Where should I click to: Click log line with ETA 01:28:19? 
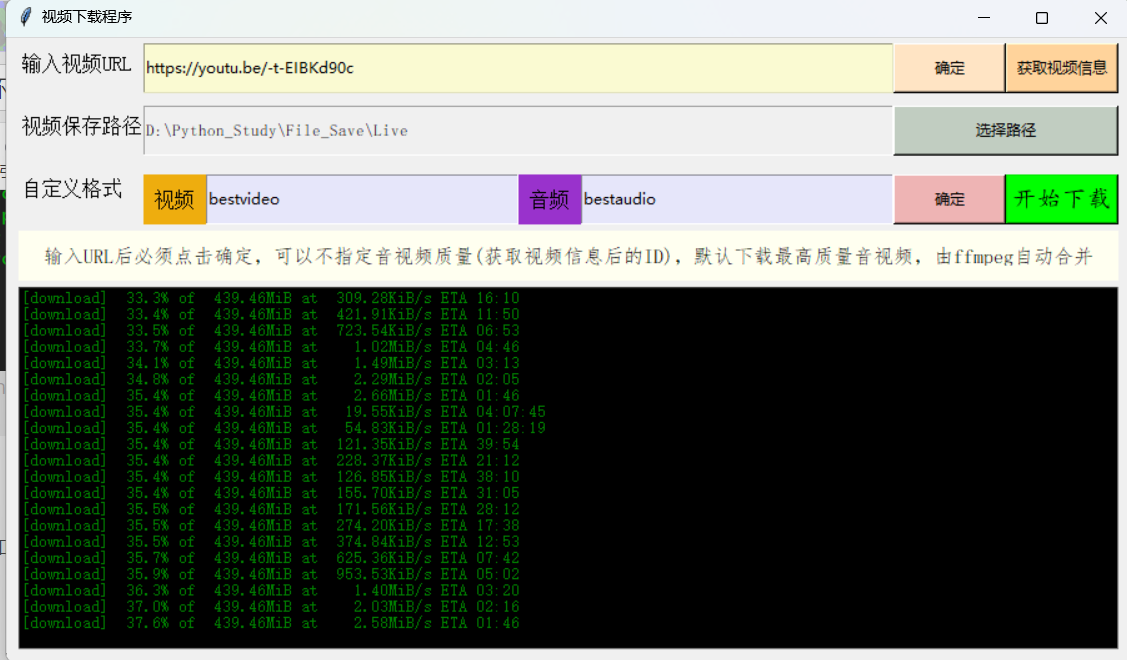tap(284, 428)
